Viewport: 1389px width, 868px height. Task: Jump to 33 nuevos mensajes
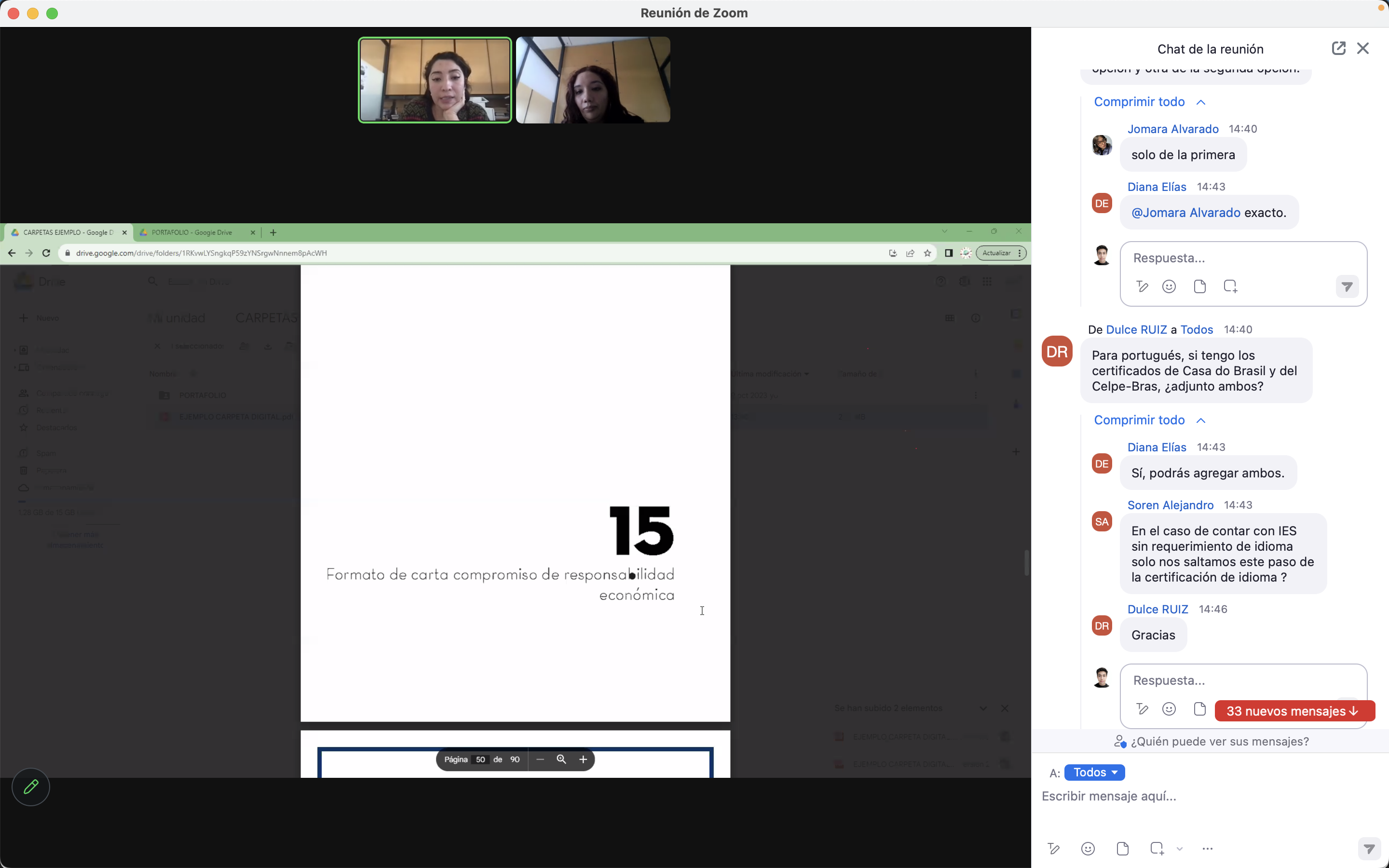(x=1294, y=711)
